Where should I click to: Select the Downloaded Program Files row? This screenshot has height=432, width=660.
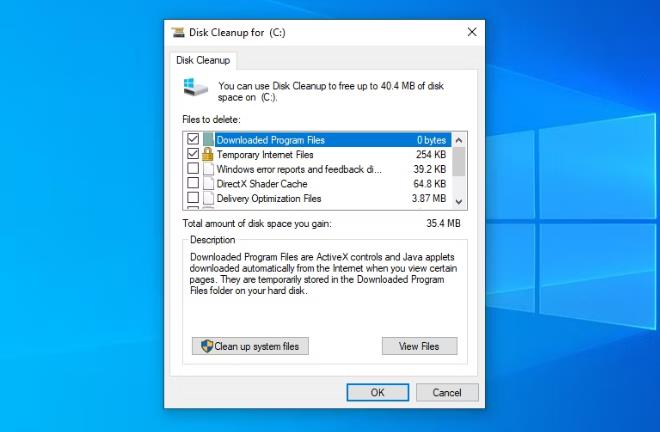click(318, 140)
